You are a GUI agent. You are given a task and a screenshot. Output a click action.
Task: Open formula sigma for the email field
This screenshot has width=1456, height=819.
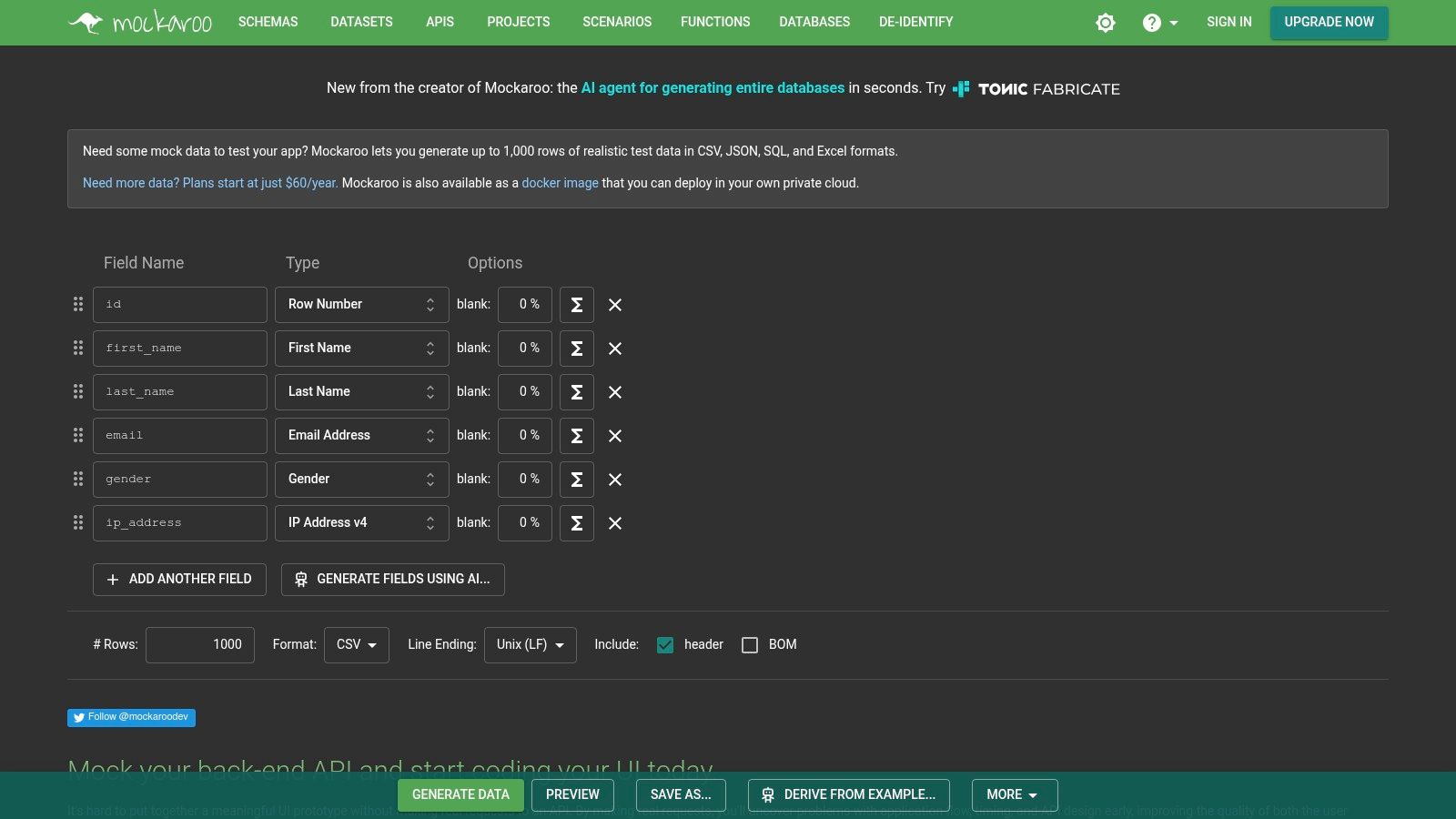(x=576, y=436)
